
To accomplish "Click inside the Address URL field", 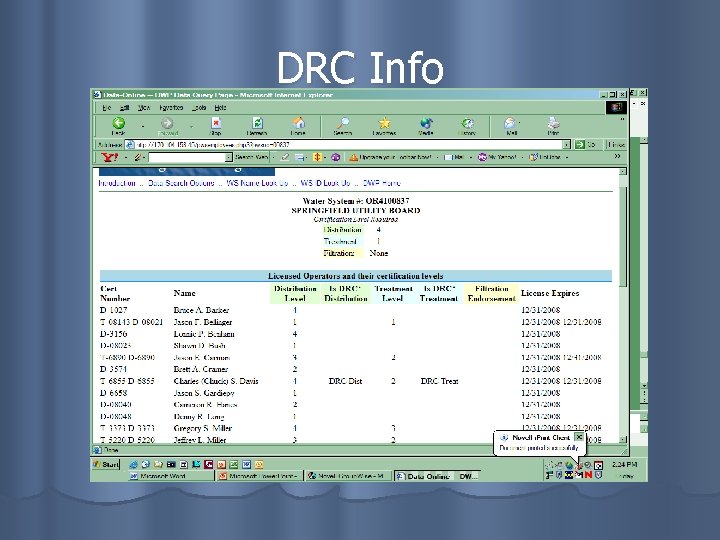I will (x=348, y=145).
